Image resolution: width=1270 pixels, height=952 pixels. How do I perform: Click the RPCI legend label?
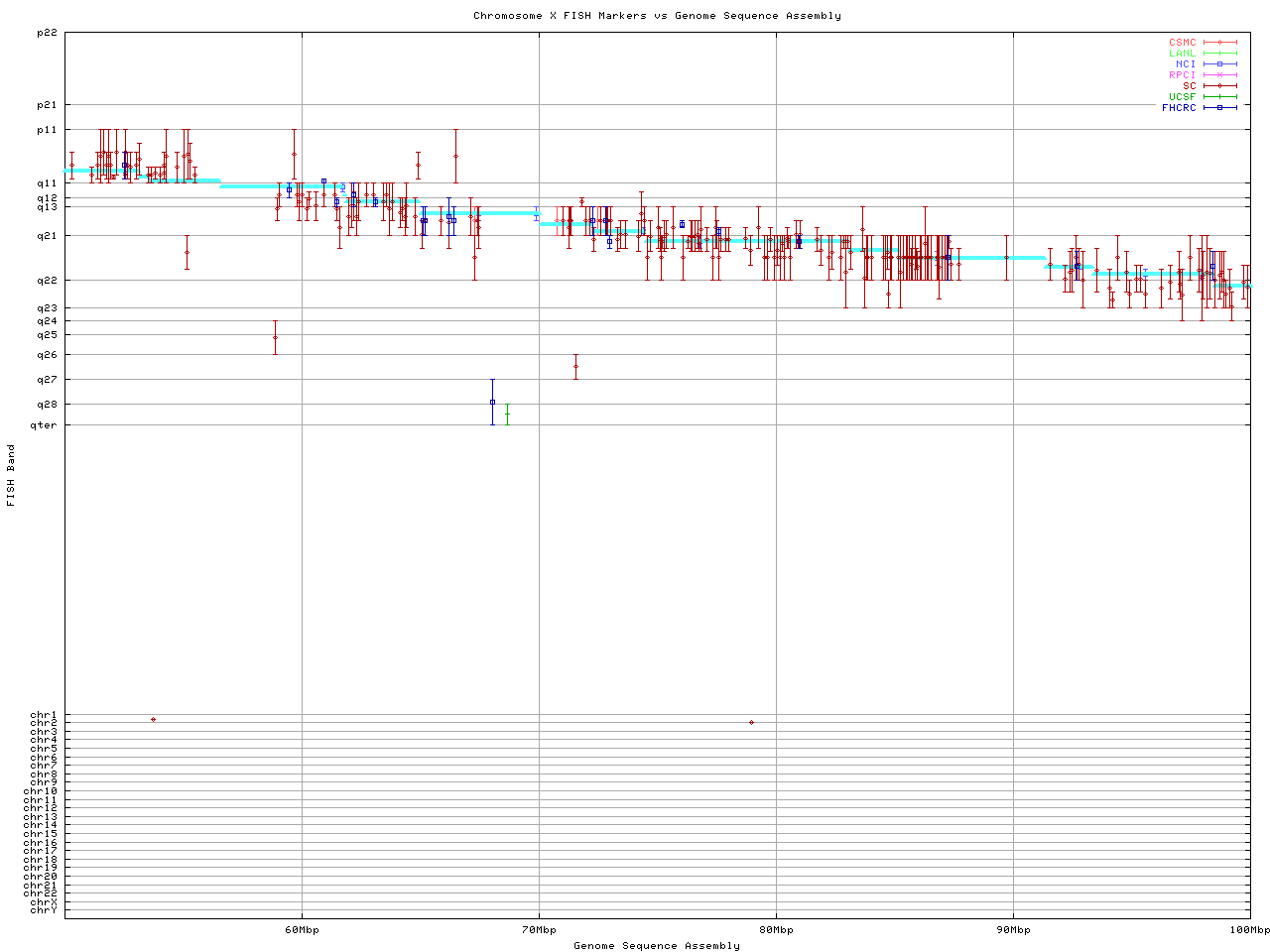(x=1182, y=75)
